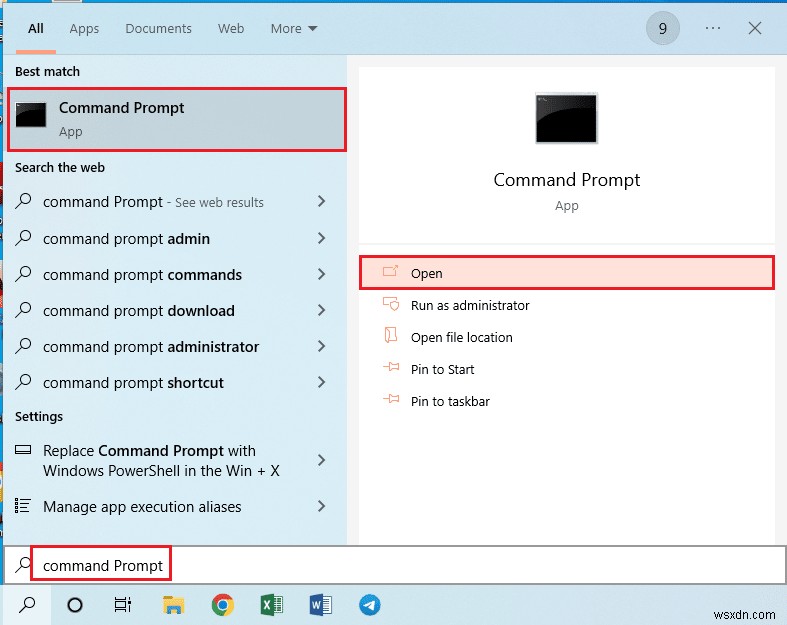
Task: Click the taskbar Search button
Action: point(27,605)
